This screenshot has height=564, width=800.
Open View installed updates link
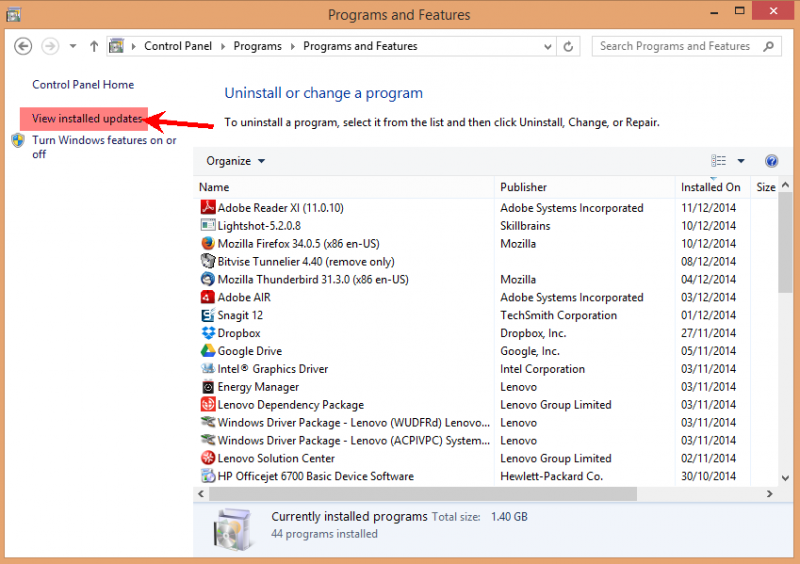pos(87,118)
